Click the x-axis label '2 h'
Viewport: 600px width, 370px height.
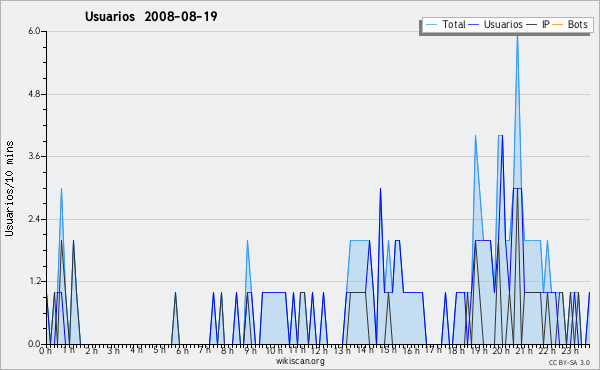[x=91, y=351]
